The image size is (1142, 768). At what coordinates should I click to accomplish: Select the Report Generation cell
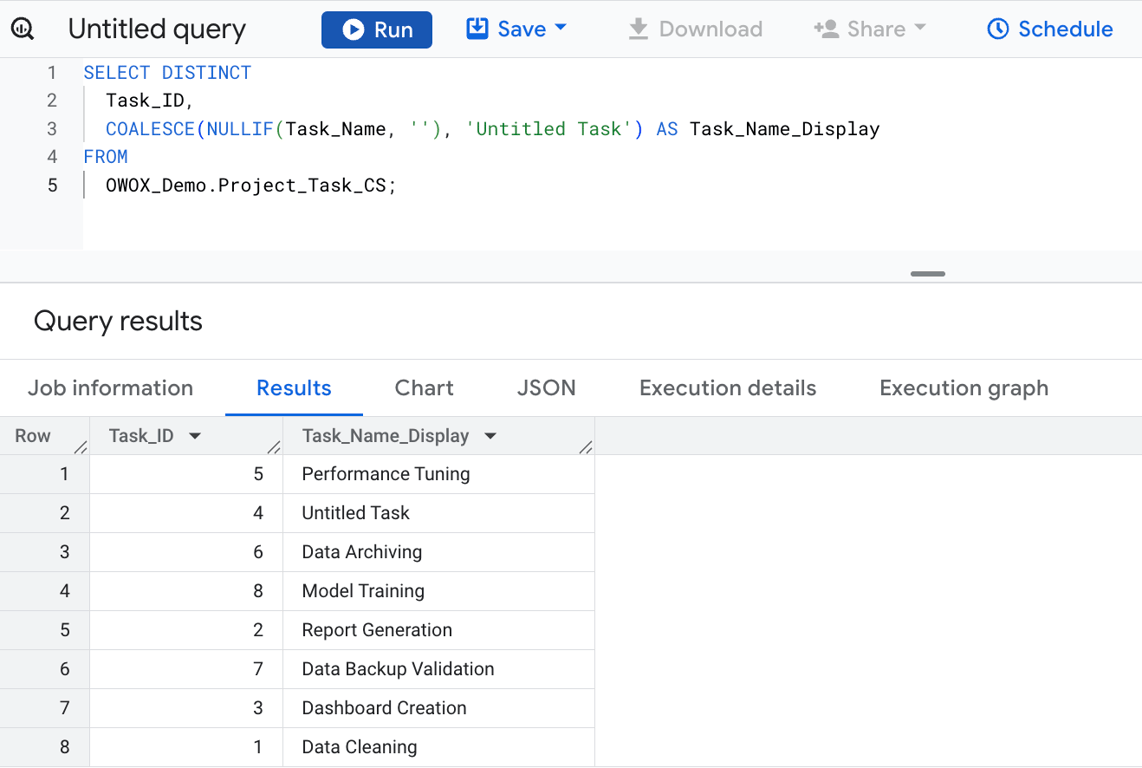(x=438, y=630)
